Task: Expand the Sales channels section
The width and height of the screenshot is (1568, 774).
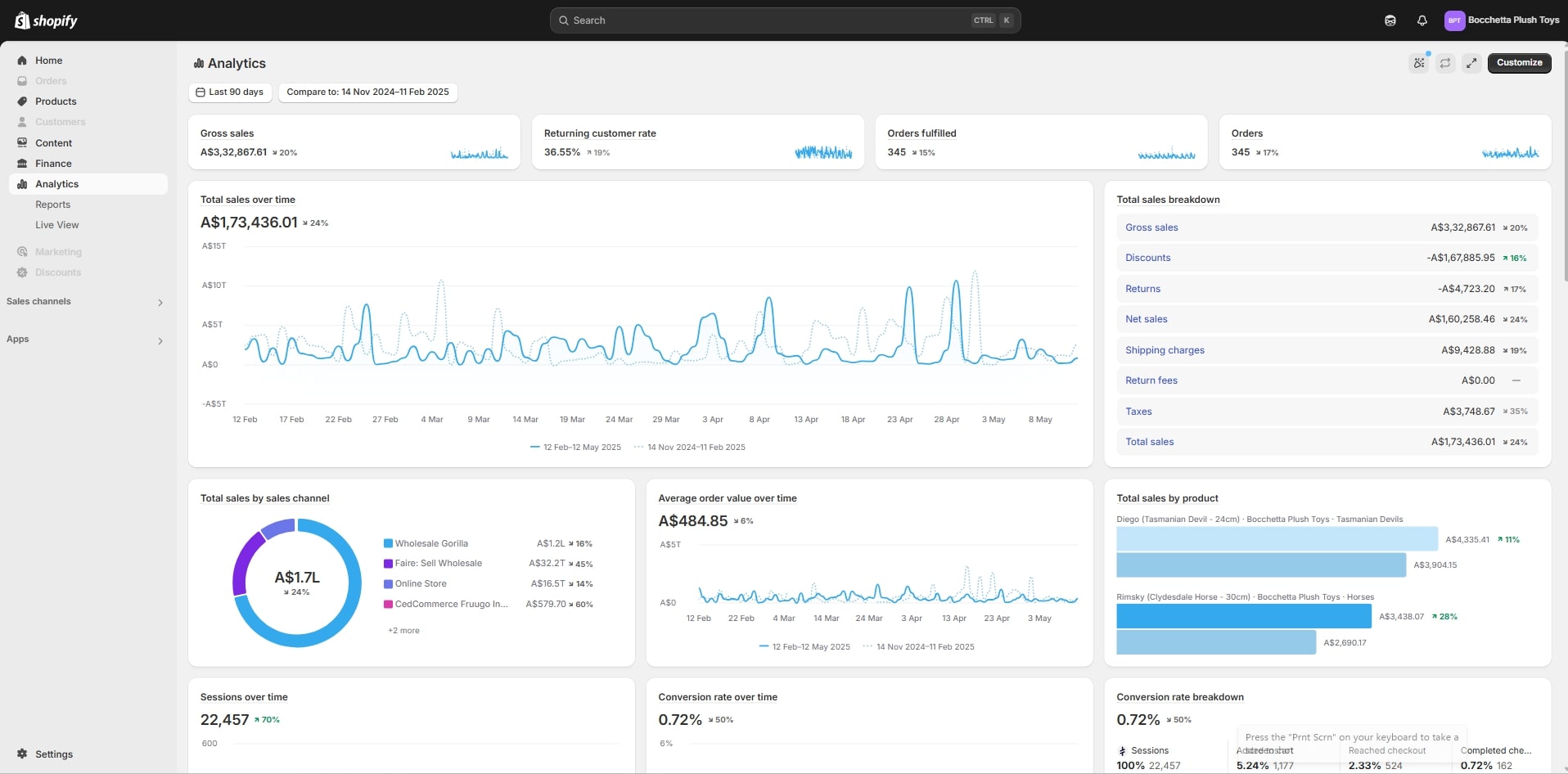Action: click(x=160, y=303)
